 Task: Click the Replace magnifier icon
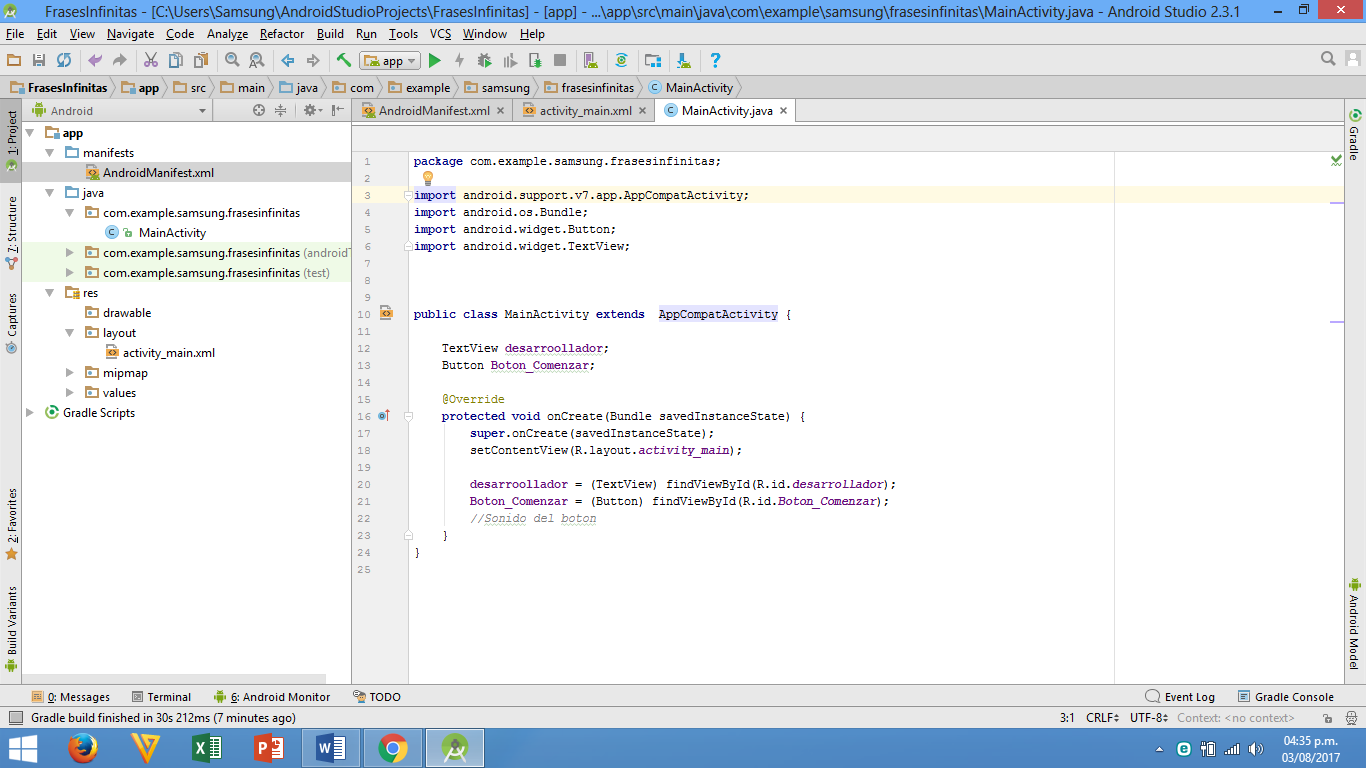pos(257,61)
